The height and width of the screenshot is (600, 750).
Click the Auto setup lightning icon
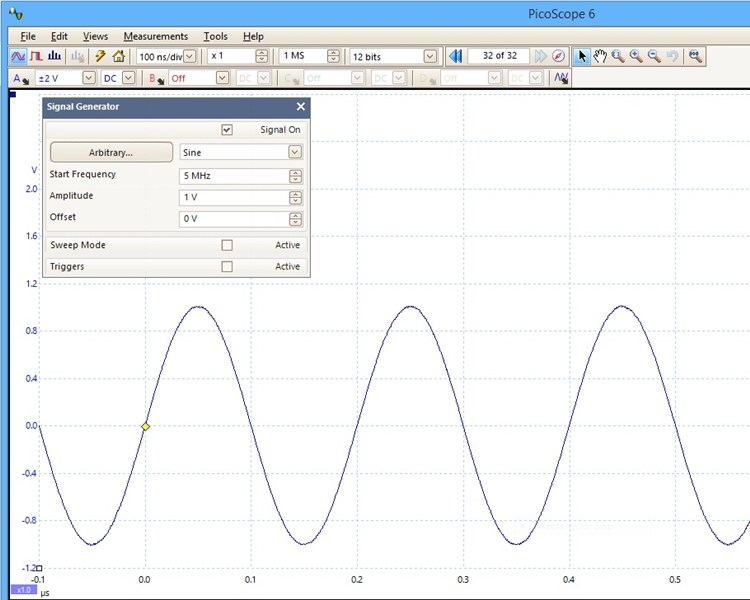(x=100, y=56)
